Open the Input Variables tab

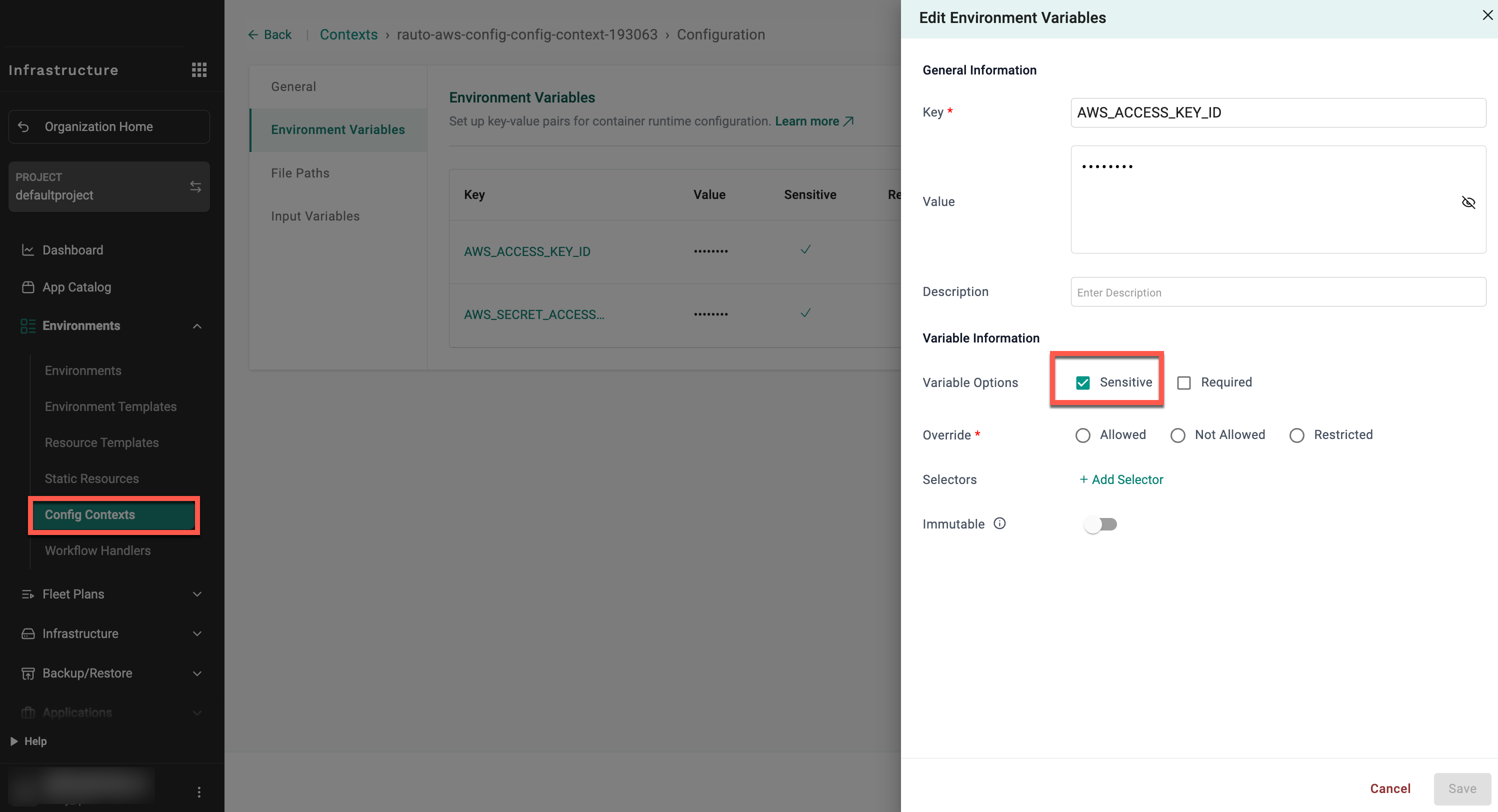point(315,216)
